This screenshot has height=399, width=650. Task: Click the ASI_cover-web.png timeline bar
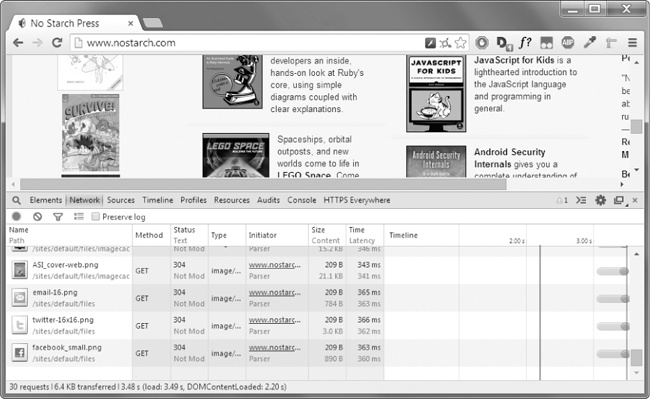point(613,271)
